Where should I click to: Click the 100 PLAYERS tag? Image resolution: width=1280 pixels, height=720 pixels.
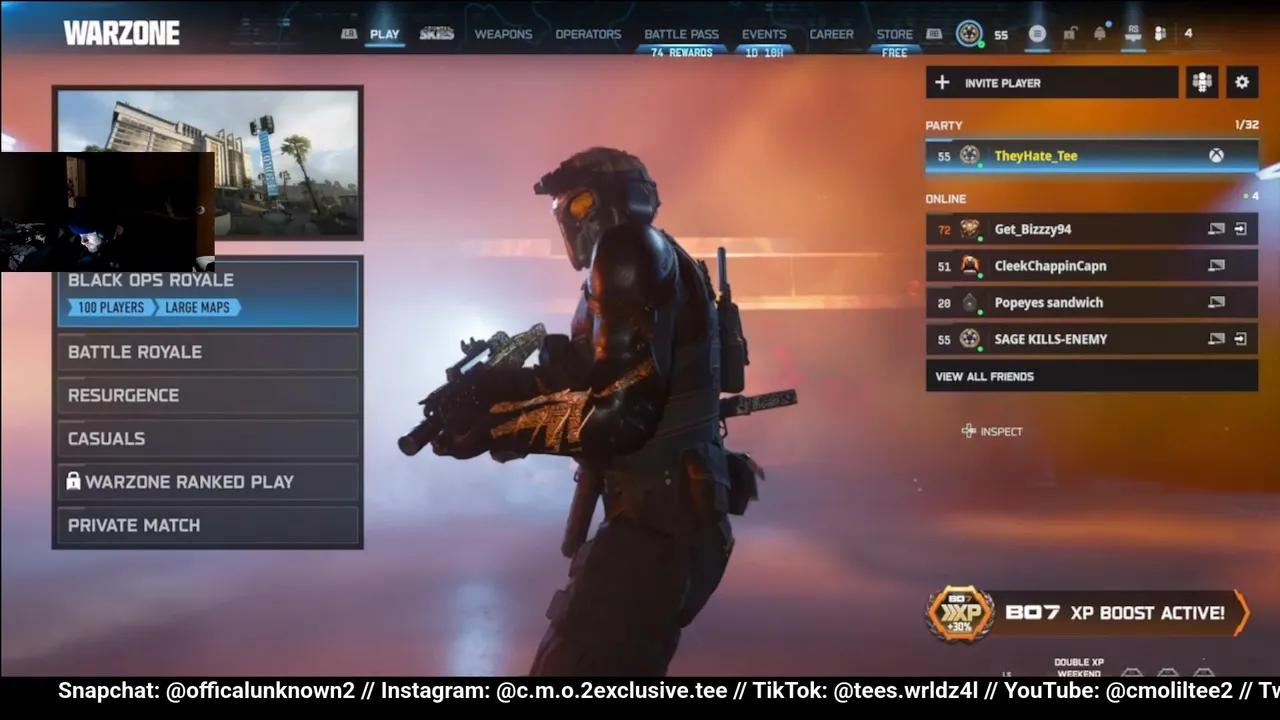coord(110,308)
